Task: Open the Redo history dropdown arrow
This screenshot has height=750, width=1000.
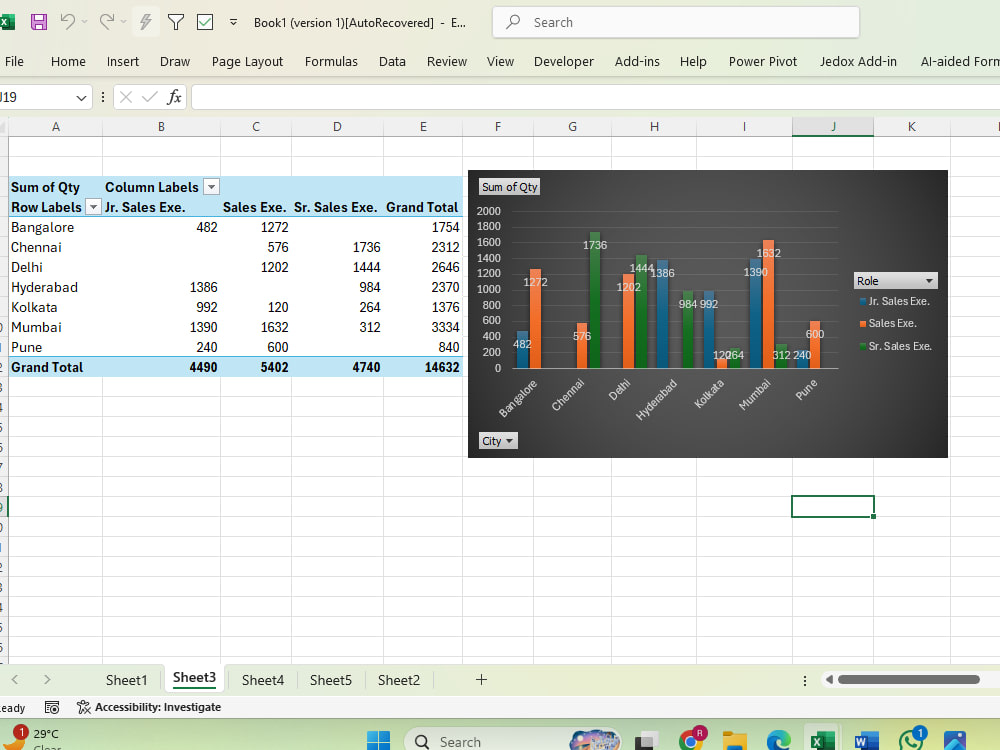Action: point(124,22)
